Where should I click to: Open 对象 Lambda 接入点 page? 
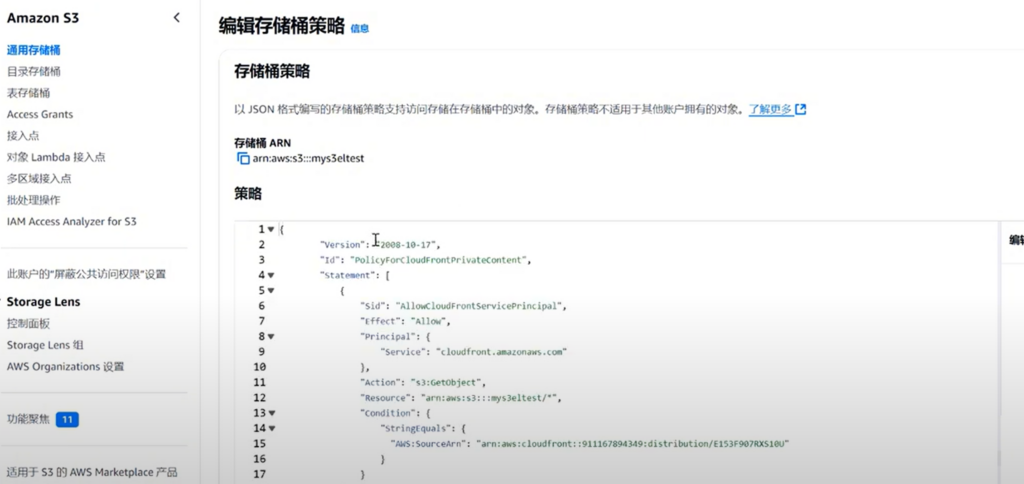pos(56,157)
